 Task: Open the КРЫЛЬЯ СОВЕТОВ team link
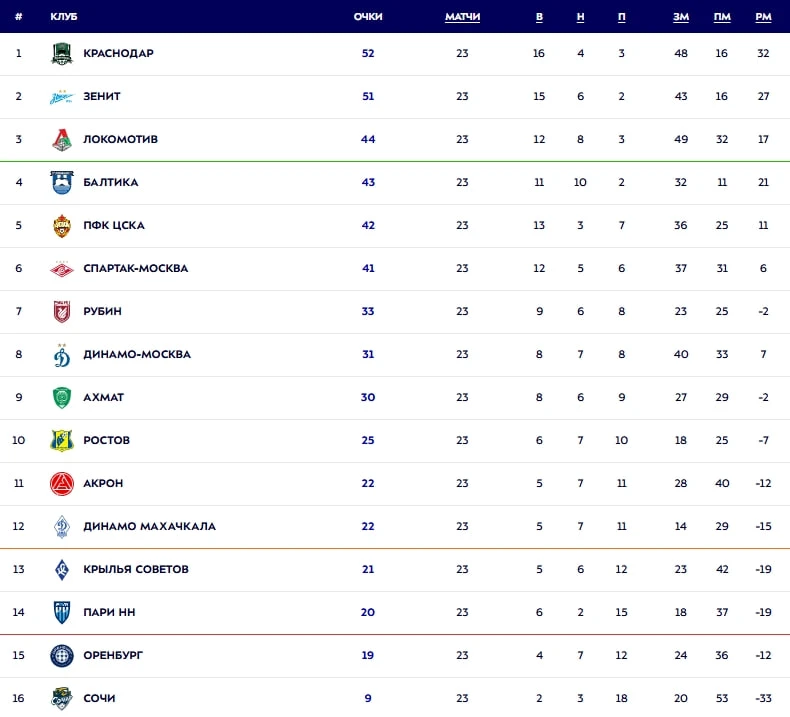[x=136, y=570]
